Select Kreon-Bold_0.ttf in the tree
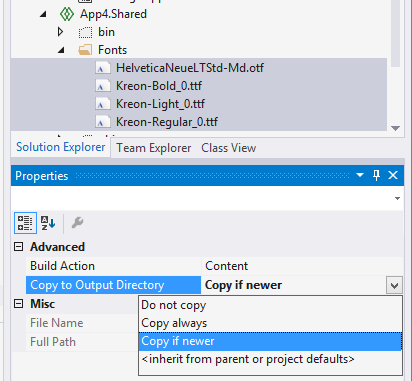412x381 pixels. 159,86
